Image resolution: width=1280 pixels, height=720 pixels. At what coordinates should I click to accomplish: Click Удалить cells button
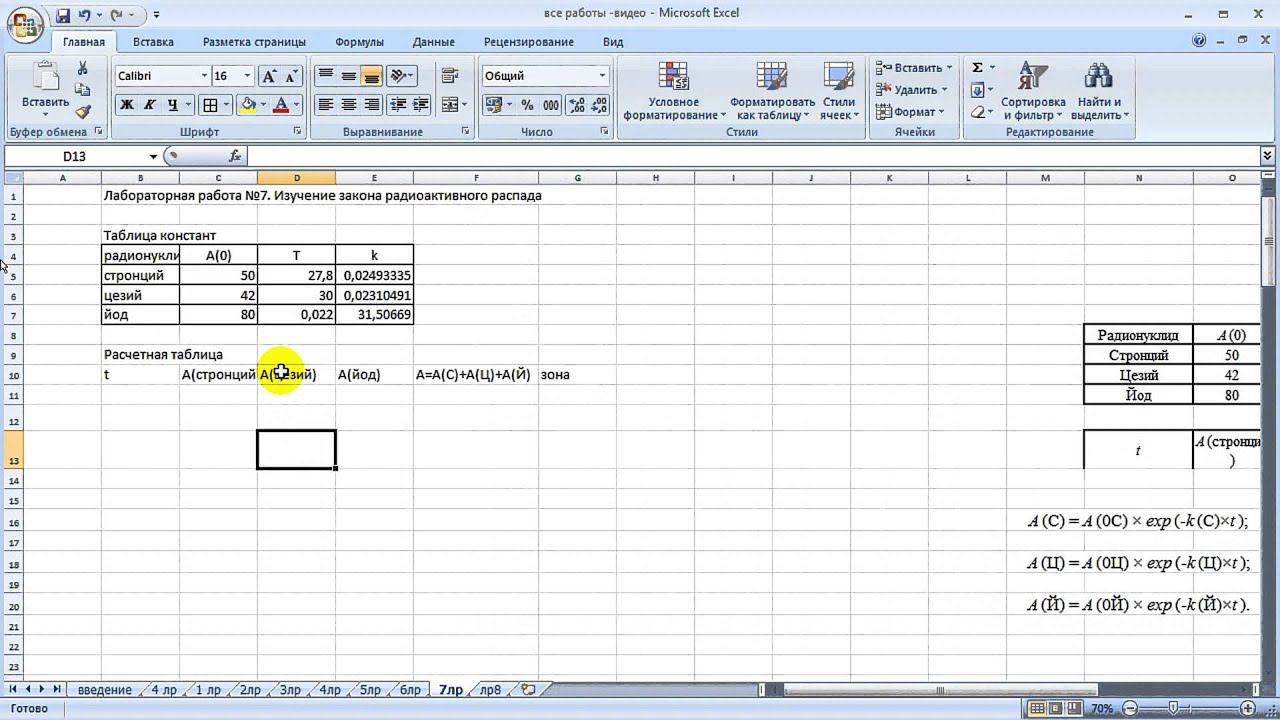point(910,90)
